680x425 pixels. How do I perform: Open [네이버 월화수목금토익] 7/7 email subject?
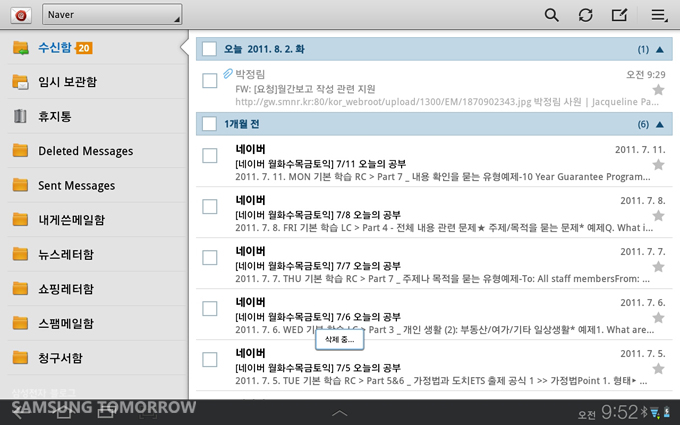(318, 266)
